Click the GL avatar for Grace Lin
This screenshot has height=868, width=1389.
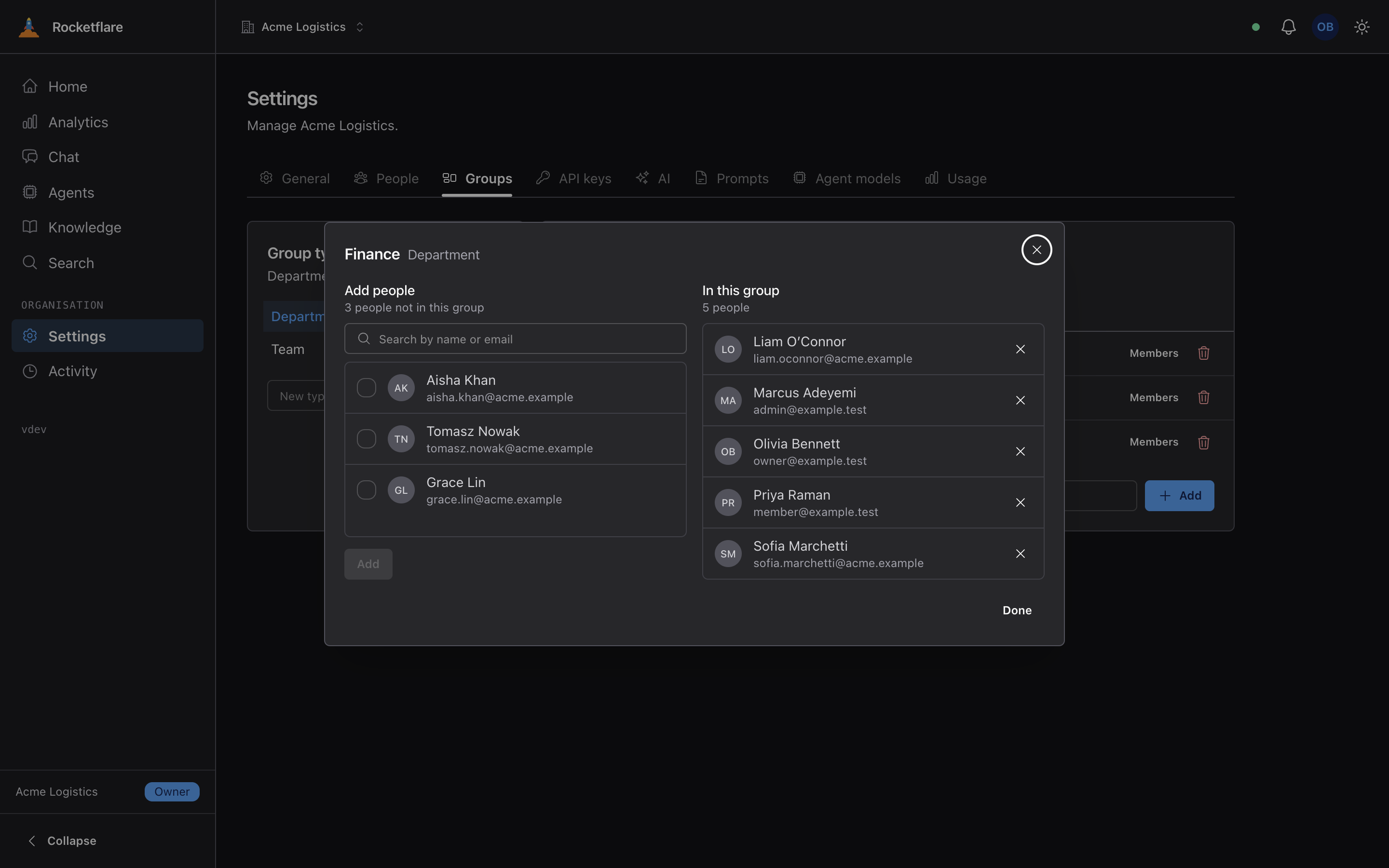pyautogui.click(x=401, y=489)
